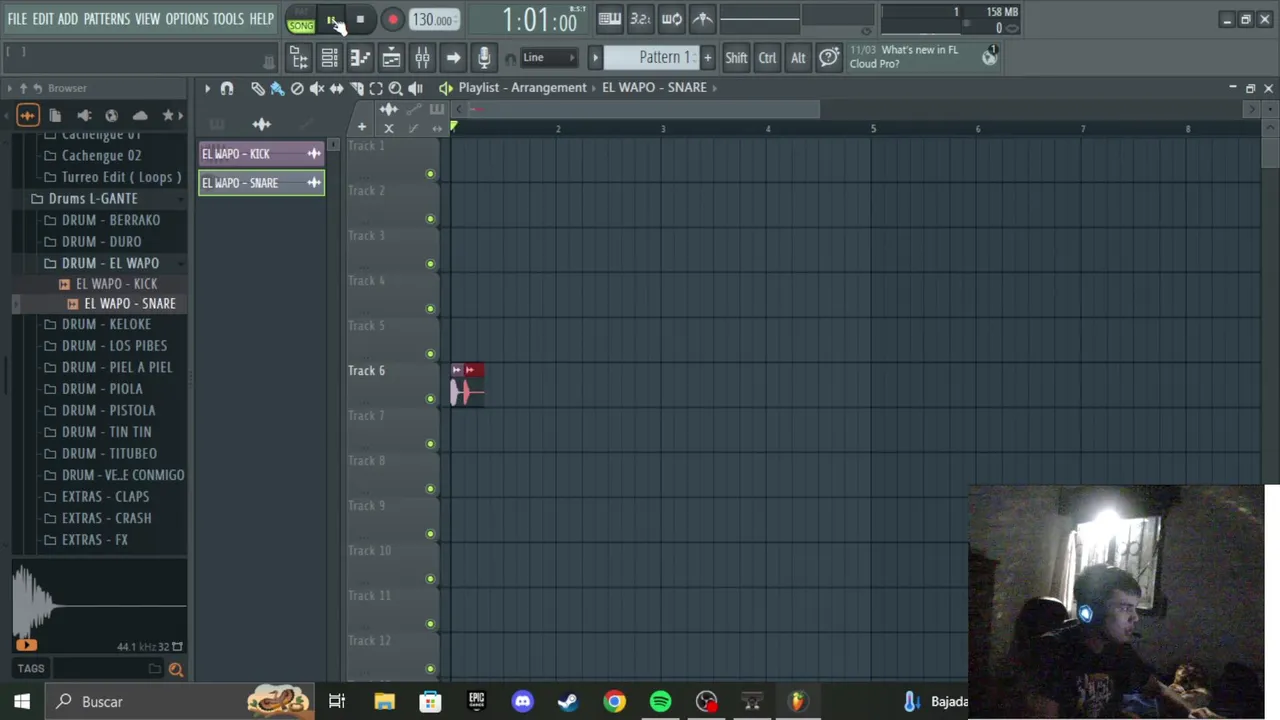Viewport: 1280px width, 720px height.
Task: Toggle the 3.2 countdown before recording
Action: (x=640, y=19)
